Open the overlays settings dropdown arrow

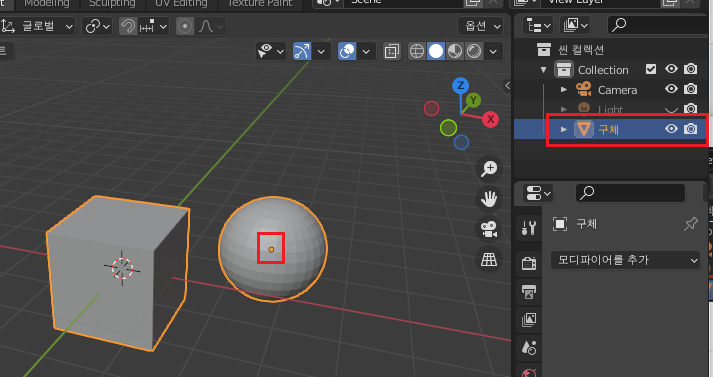click(x=366, y=51)
